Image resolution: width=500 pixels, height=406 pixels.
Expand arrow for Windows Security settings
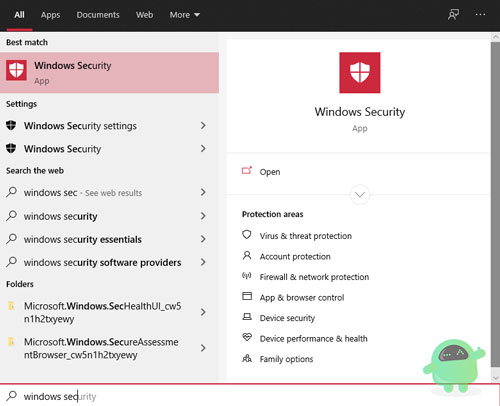click(x=203, y=126)
